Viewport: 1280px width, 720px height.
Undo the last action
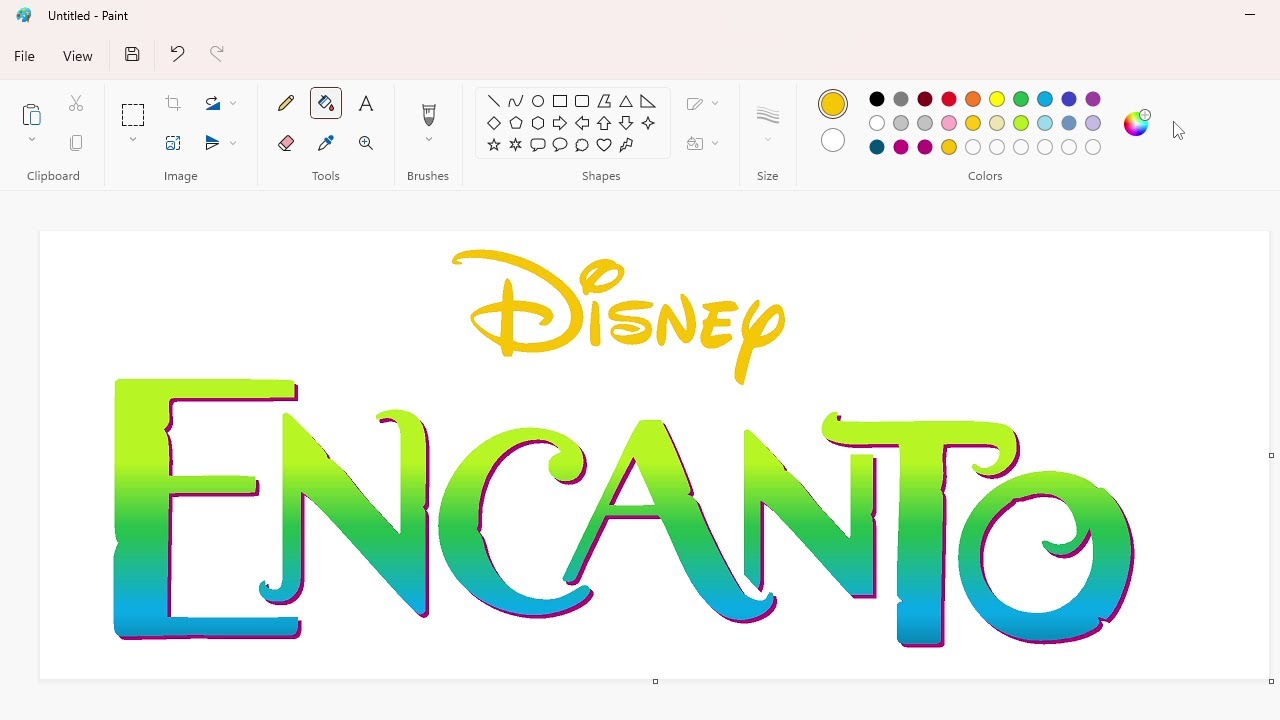(177, 54)
